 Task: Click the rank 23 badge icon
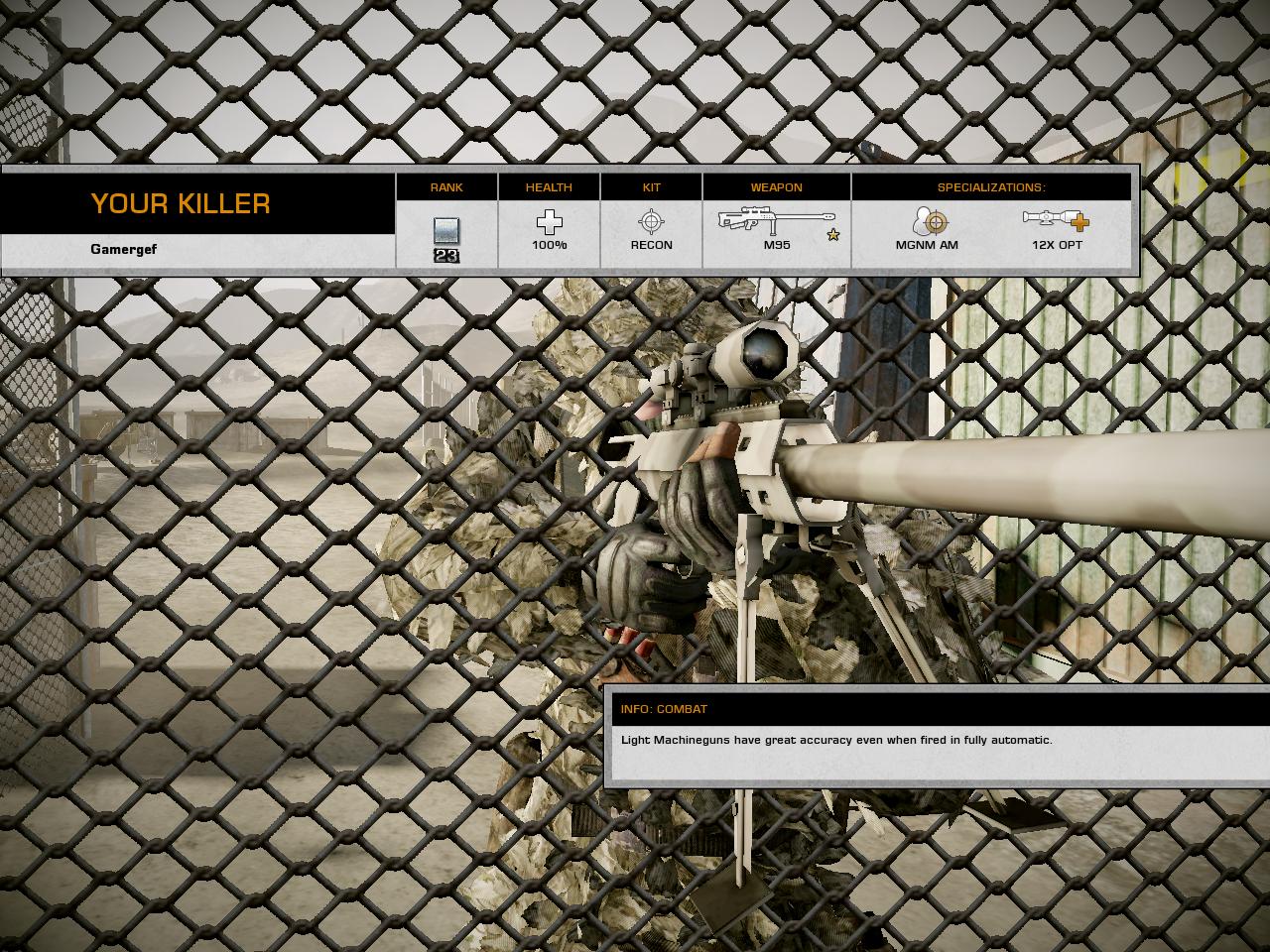pyautogui.click(x=446, y=232)
